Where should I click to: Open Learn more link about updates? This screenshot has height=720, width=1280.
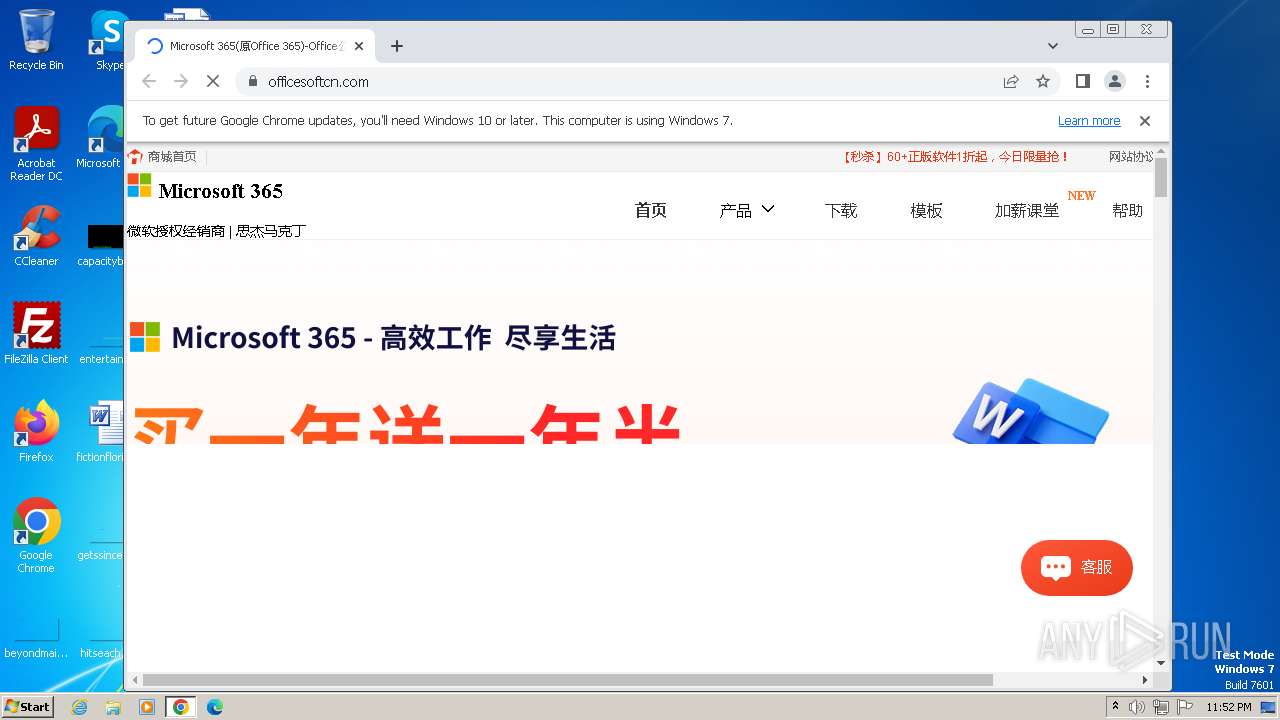(1089, 121)
